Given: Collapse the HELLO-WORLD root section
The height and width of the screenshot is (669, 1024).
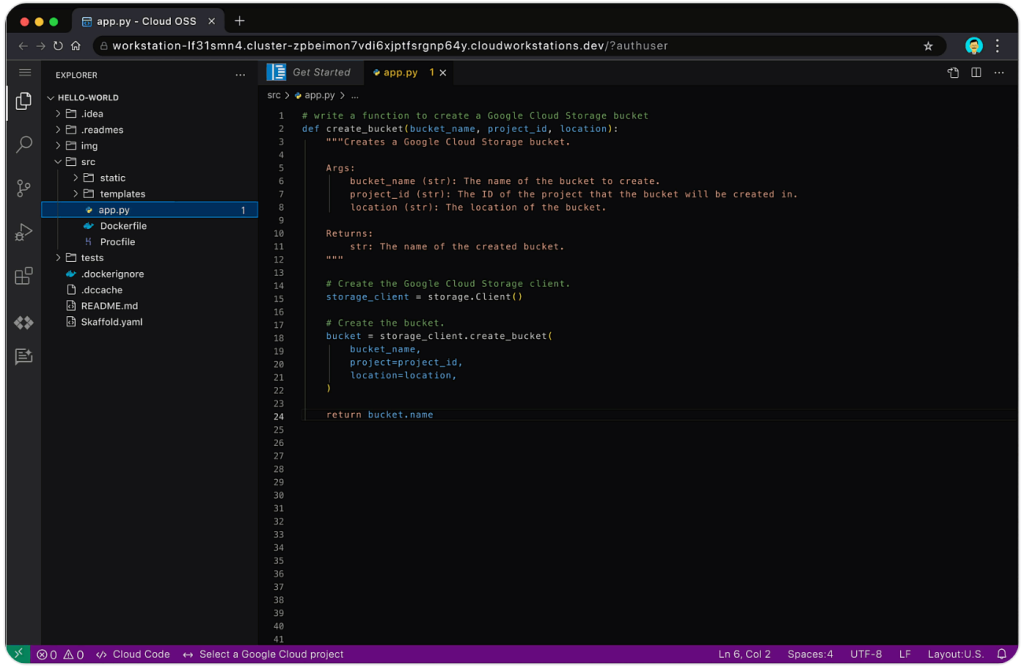Looking at the screenshot, I should pyautogui.click(x=88, y=98).
